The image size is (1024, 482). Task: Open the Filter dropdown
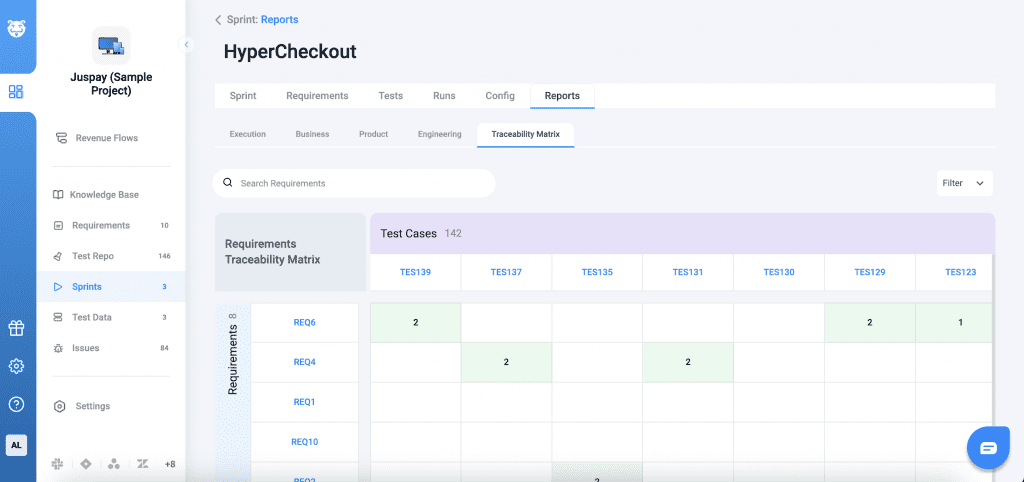[x=965, y=183]
